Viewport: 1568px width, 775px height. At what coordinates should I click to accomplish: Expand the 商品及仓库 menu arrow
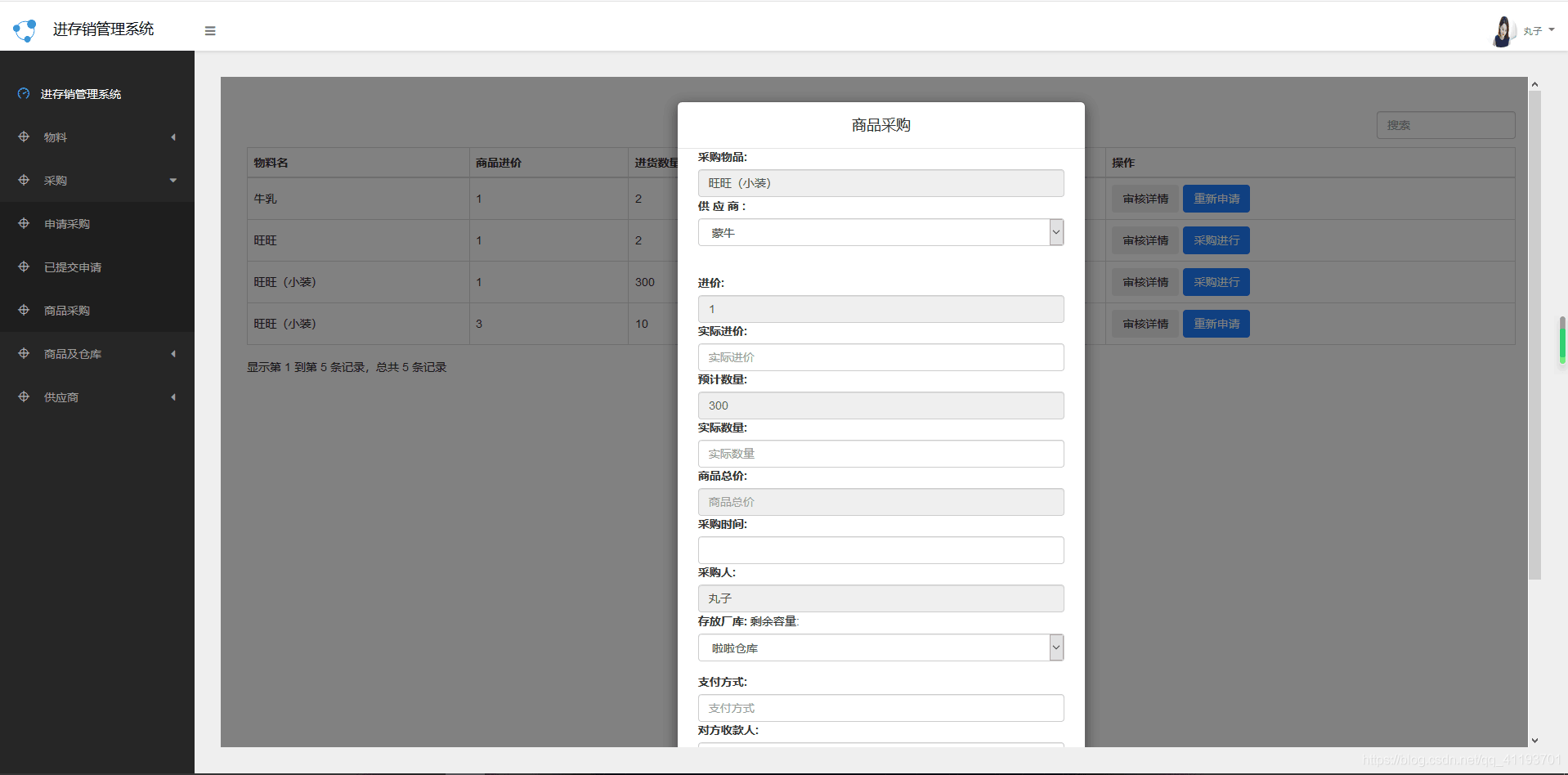pos(173,354)
